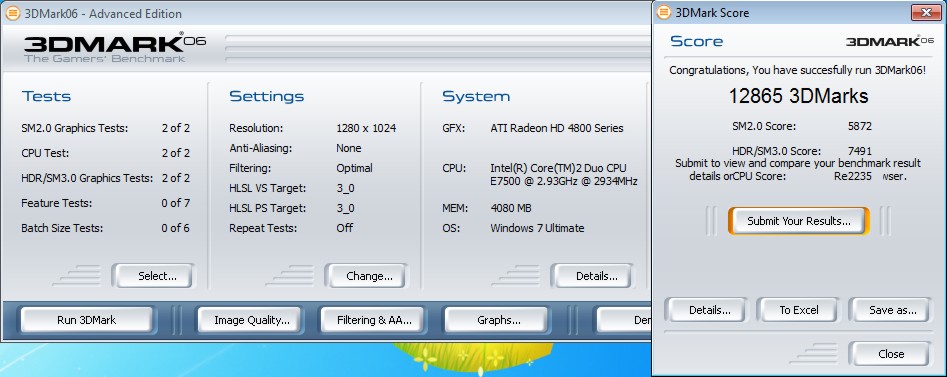Click the 3DMark06 logo in main window
The width and height of the screenshot is (947, 377).
[x=115, y=48]
